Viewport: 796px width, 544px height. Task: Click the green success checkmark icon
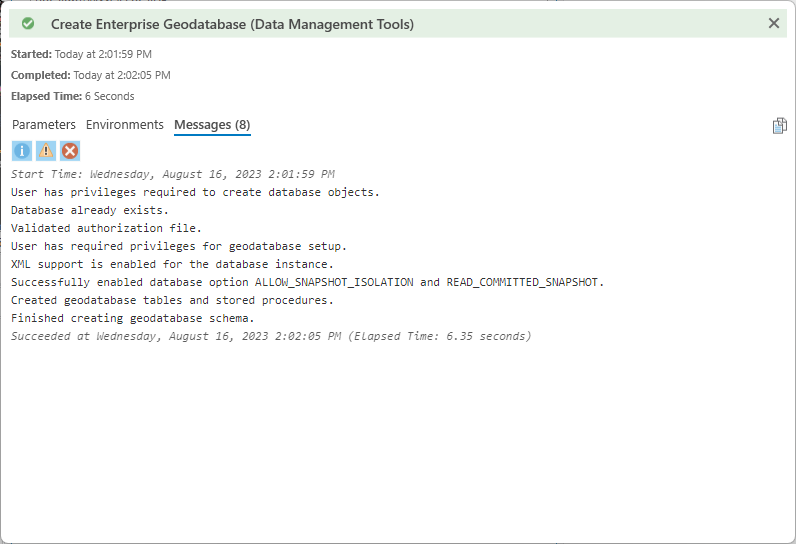pyautogui.click(x=28, y=23)
